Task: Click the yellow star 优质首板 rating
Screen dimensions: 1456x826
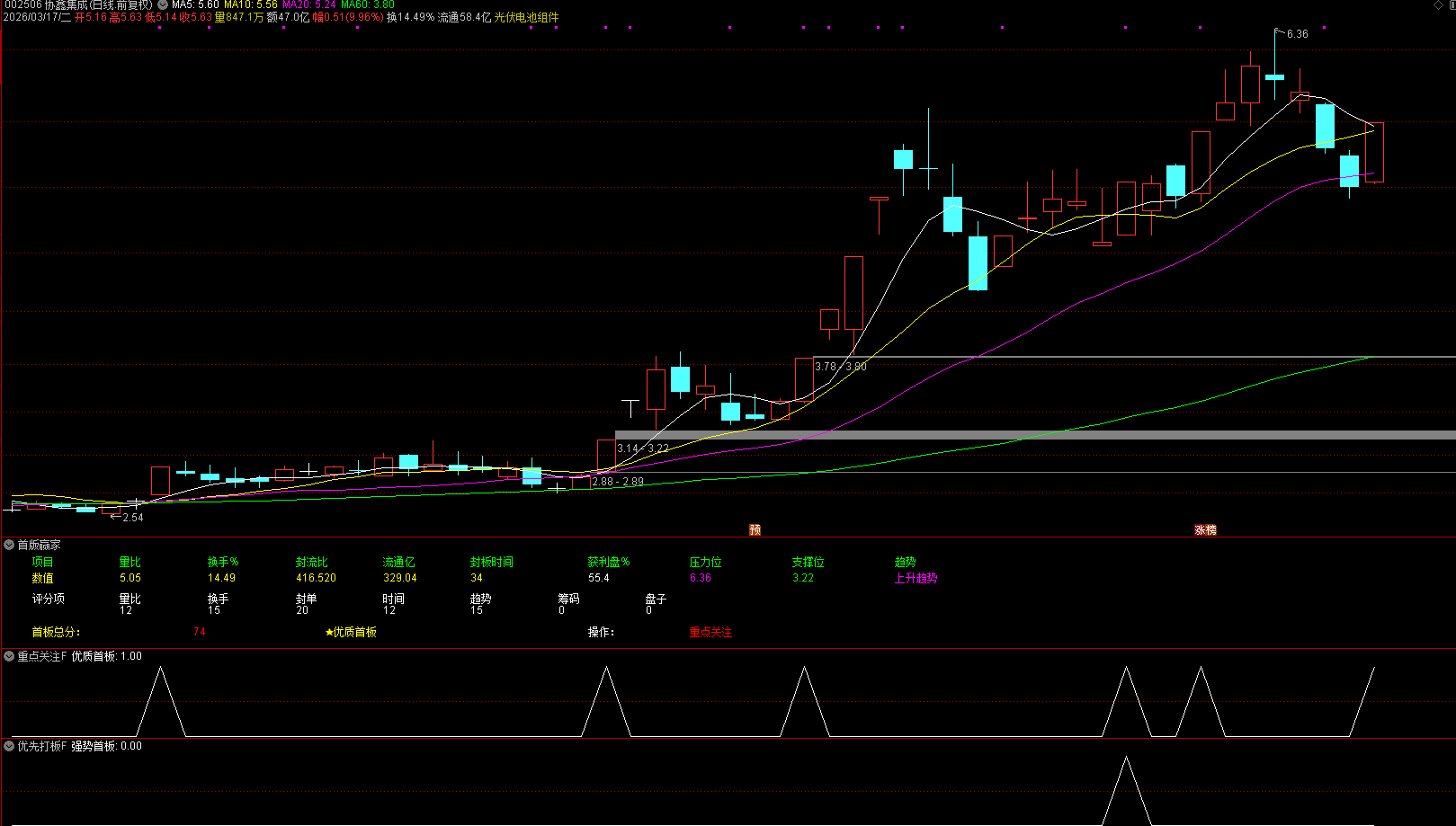Action: click(351, 633)
